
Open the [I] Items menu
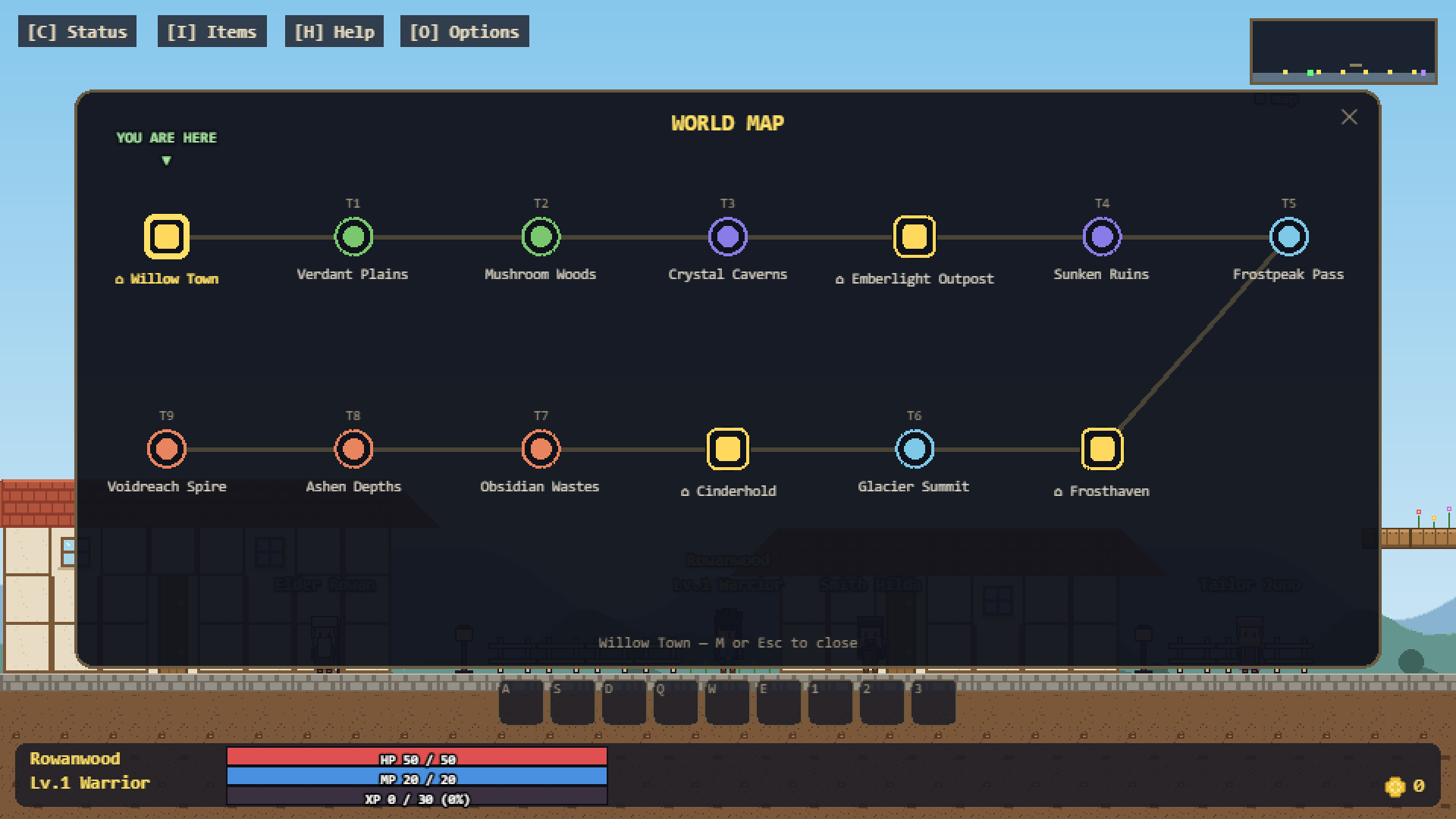click(212, 32)
